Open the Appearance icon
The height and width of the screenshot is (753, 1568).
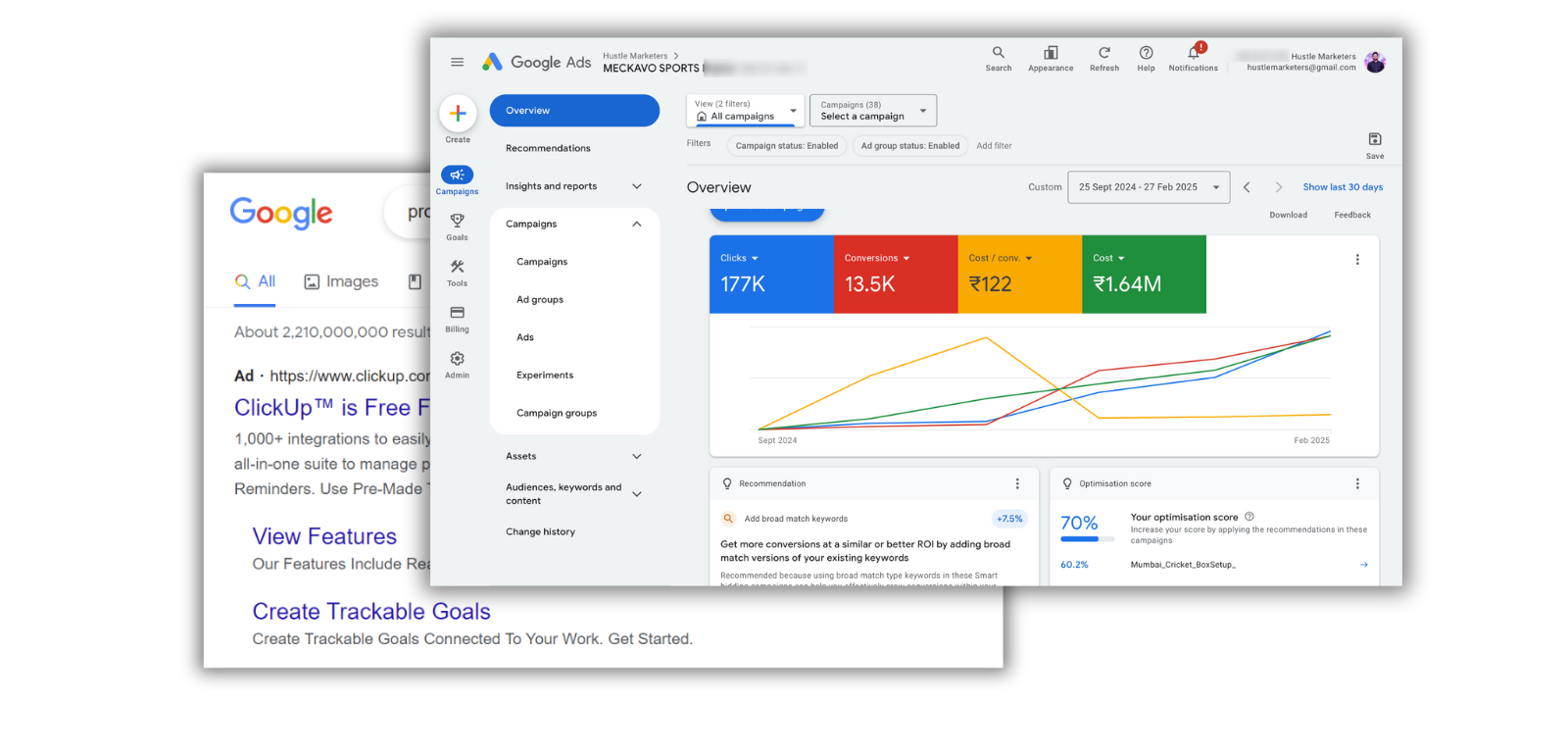tap(1051, 53)
